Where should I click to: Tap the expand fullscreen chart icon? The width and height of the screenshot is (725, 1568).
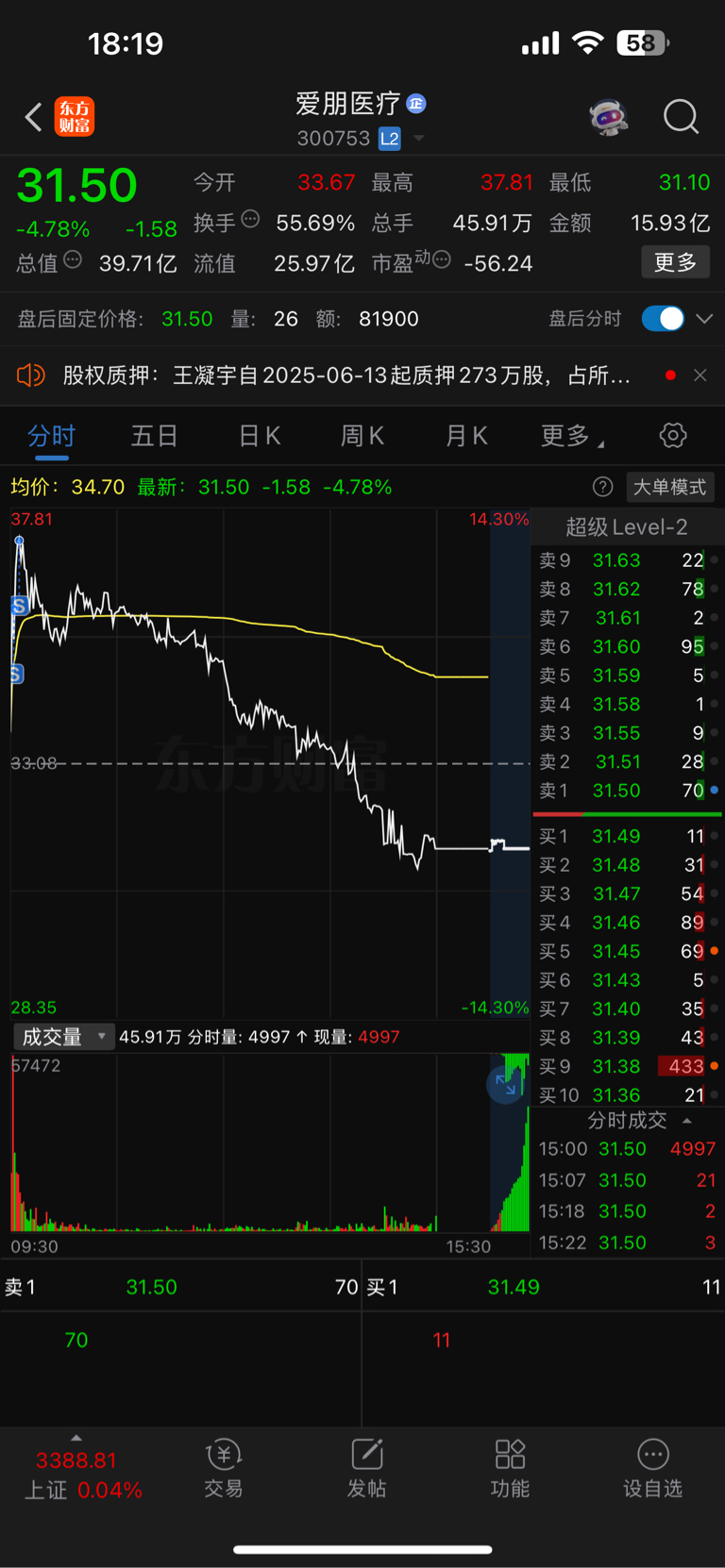[506, 1085]
